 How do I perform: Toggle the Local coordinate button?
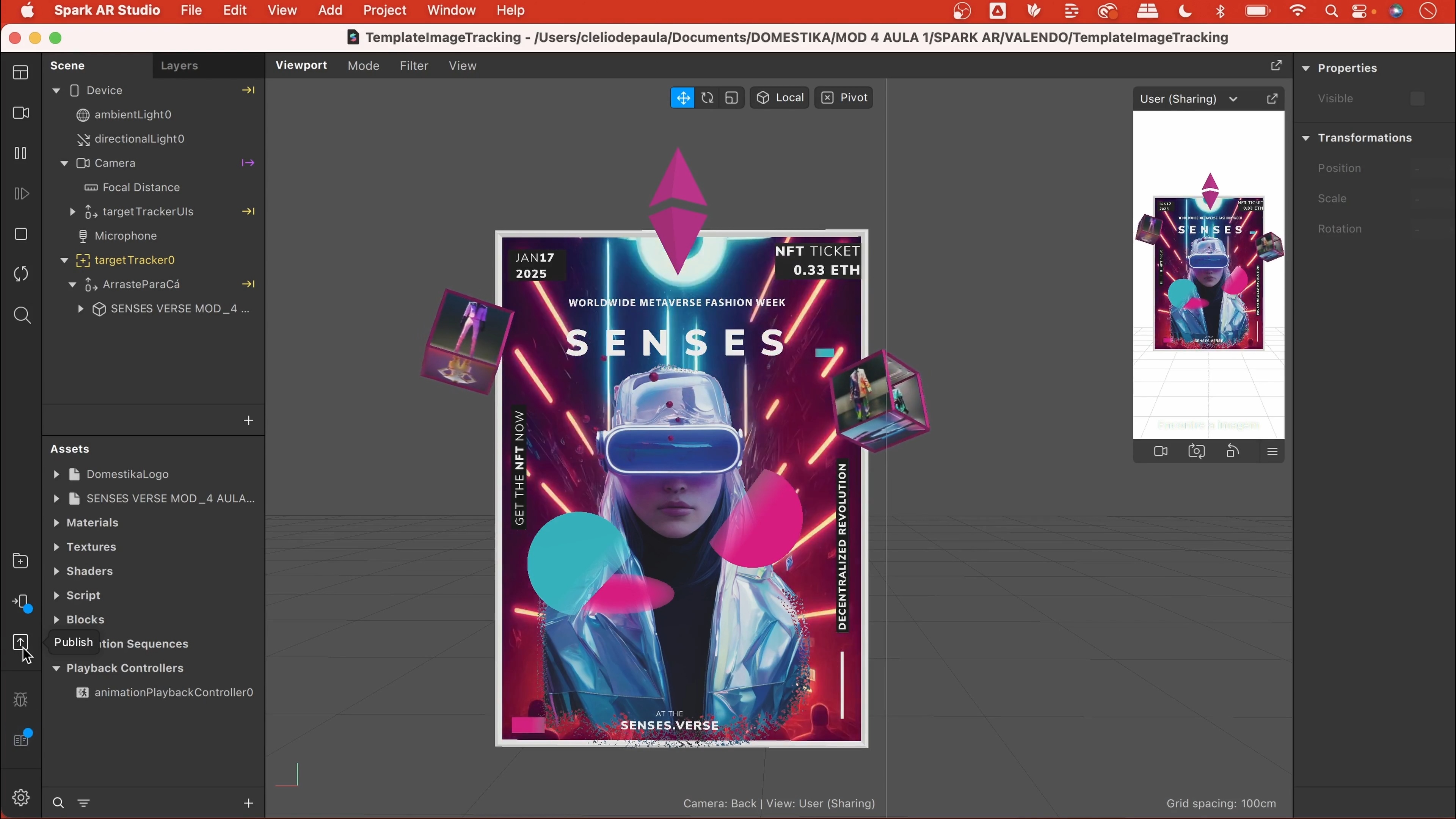[780, 98]
